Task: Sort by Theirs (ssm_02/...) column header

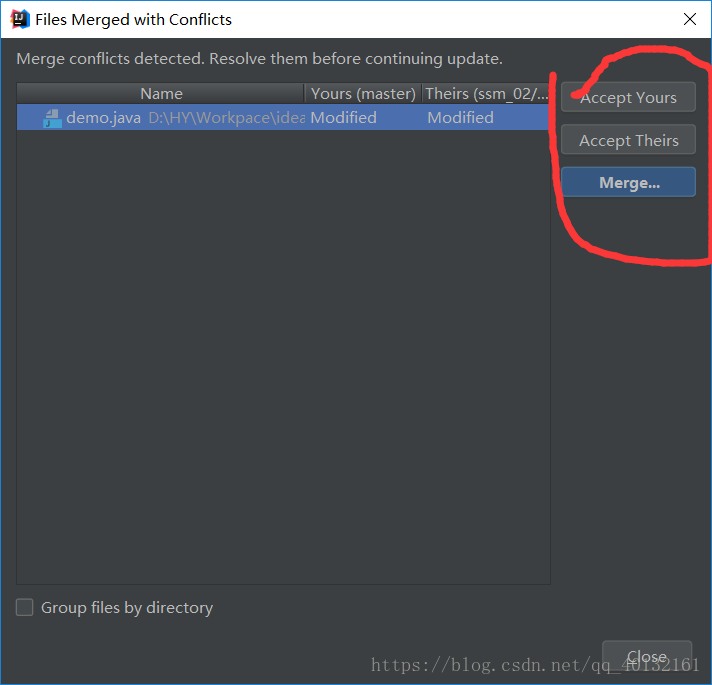Action: coord(486,94)
